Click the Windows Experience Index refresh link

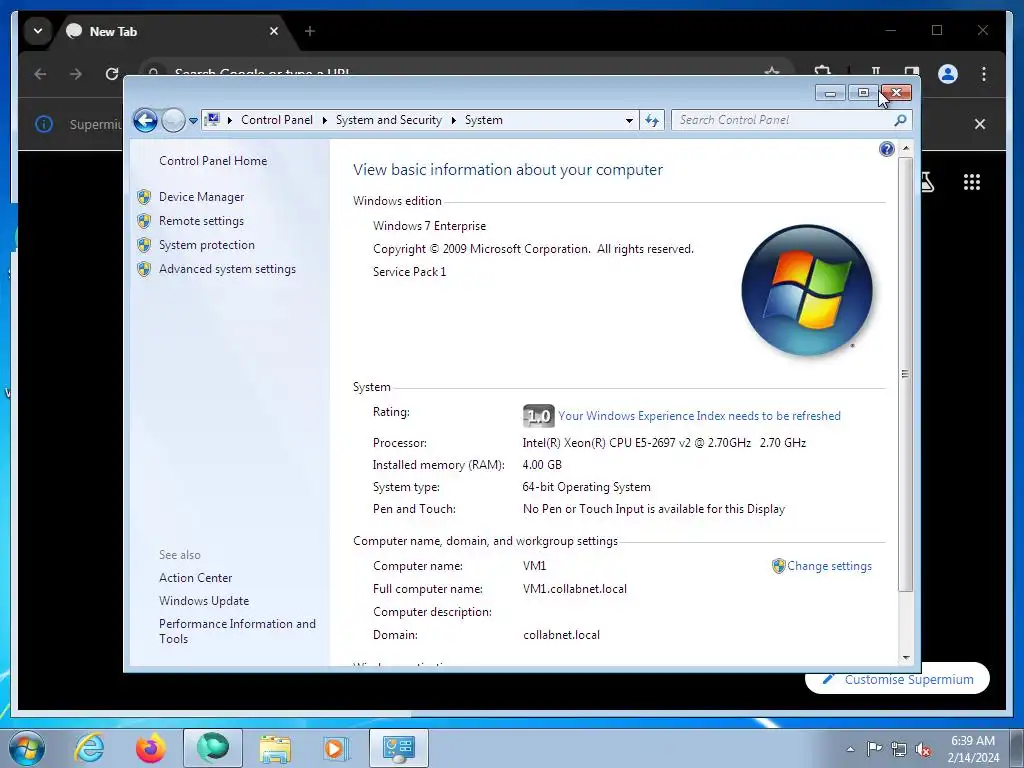[699, 416]
